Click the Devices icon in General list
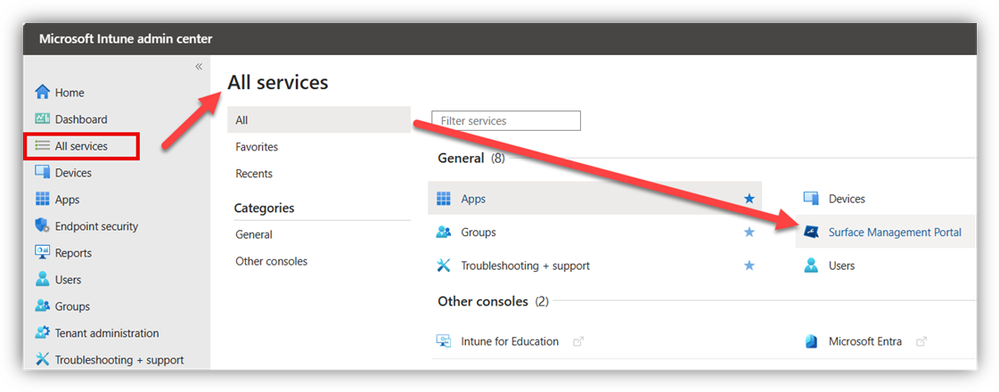Screen dimensions: 999x392 click(x=811, y=199)
